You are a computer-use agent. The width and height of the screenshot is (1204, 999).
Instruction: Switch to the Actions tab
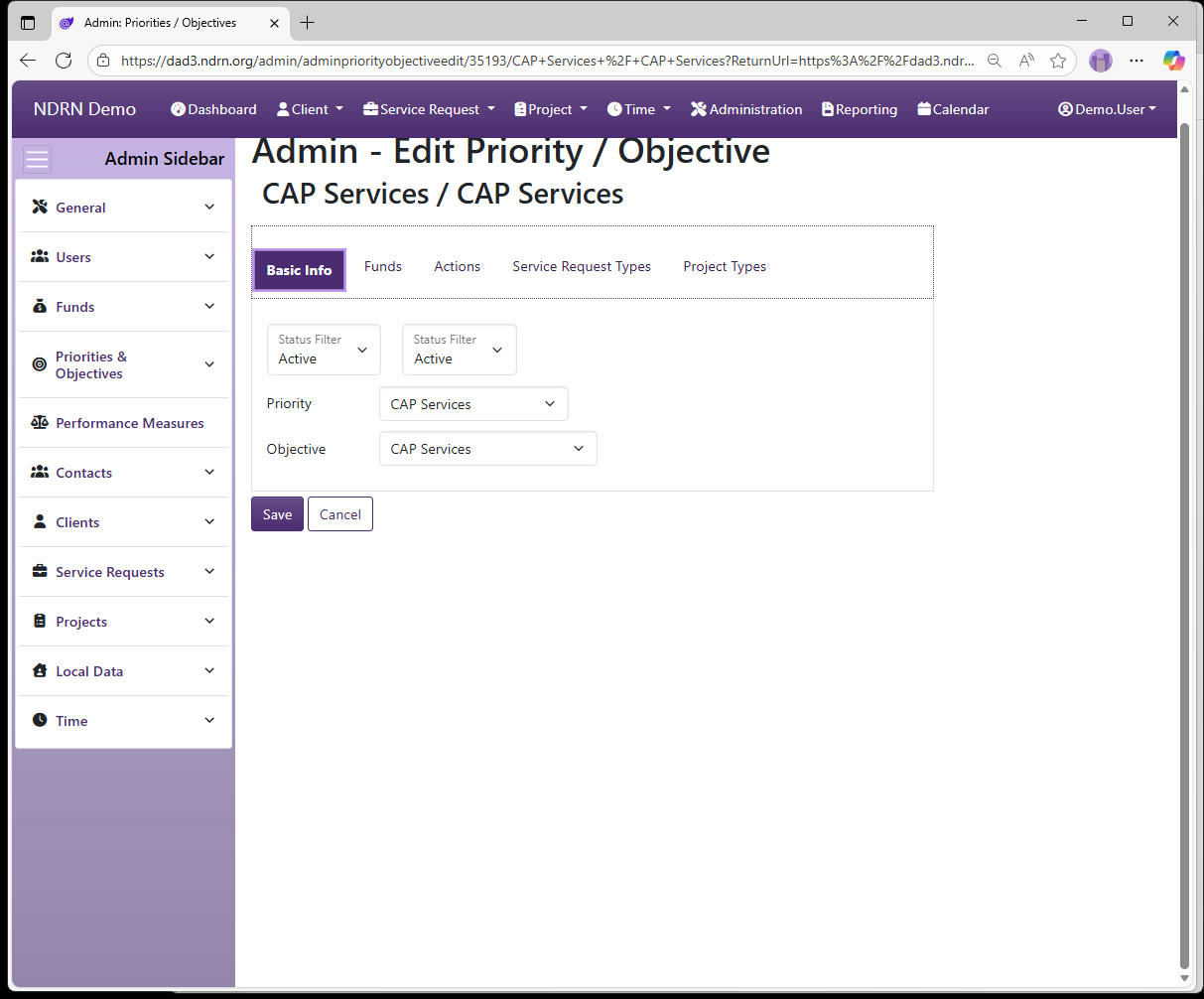457,266
